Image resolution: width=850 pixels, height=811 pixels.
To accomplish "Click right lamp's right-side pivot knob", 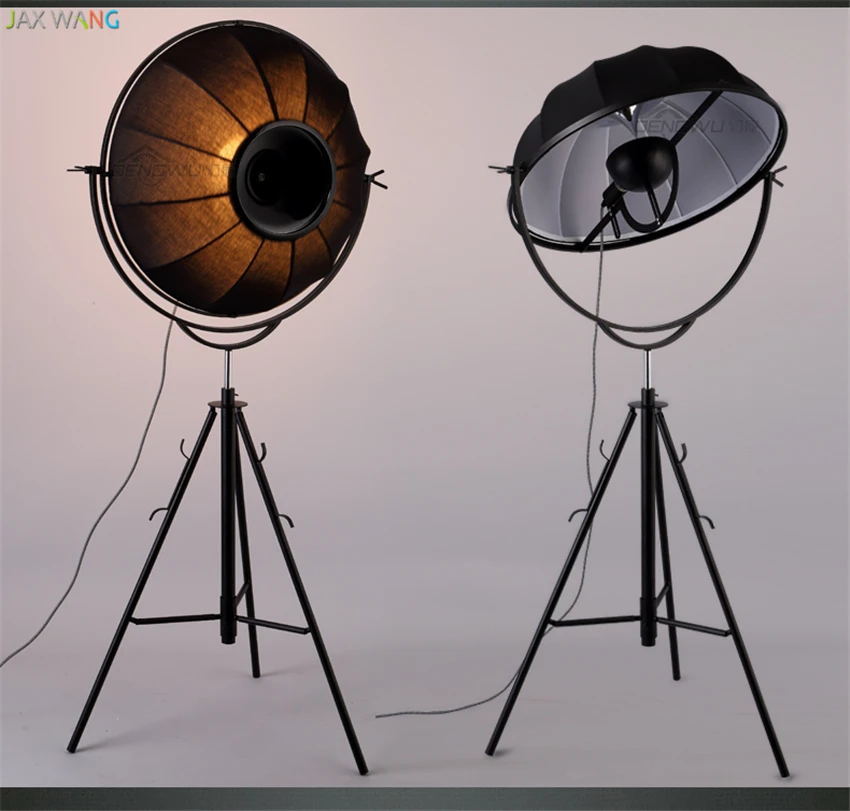I will tap(776, 176).
